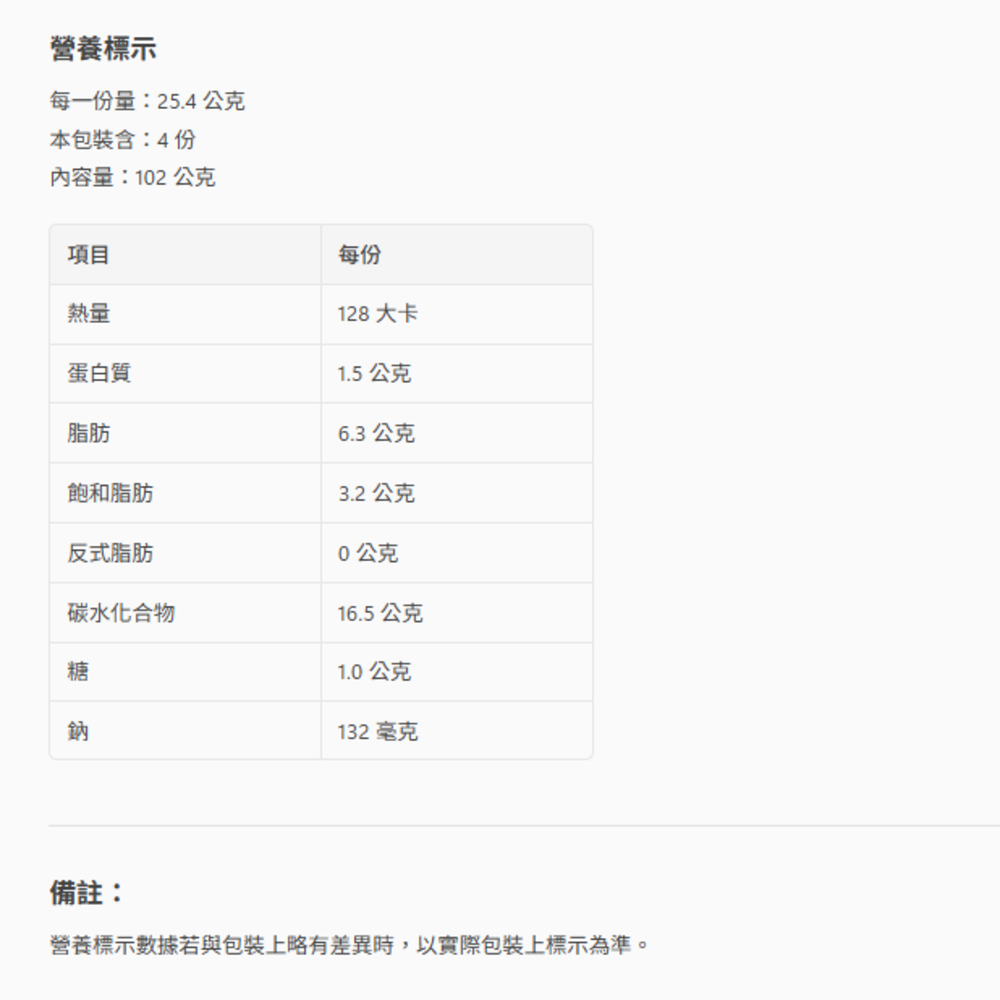Click the 備註： heading

(x=87, y=893)
